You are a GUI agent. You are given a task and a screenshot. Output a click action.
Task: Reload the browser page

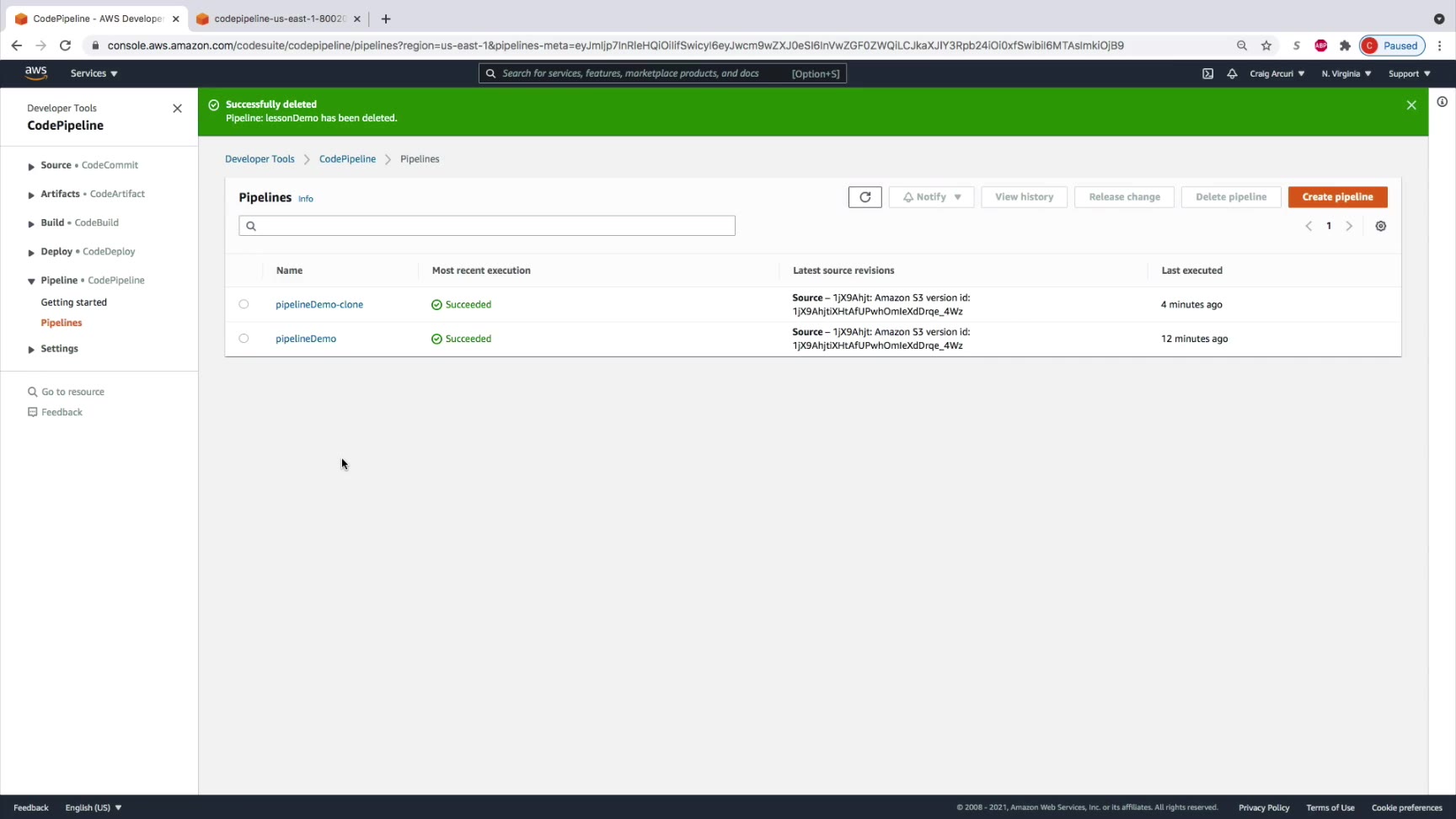click(65, 45)
